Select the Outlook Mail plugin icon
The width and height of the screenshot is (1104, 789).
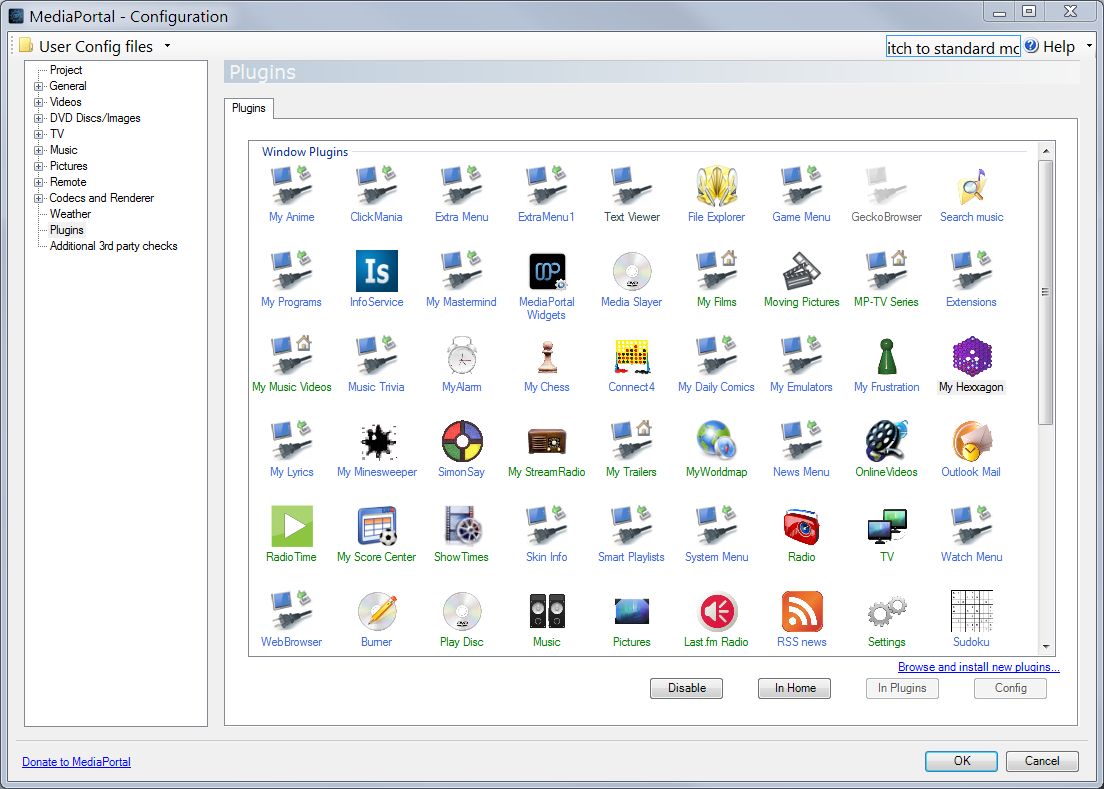pyautogui.click(x=972, y=441)
